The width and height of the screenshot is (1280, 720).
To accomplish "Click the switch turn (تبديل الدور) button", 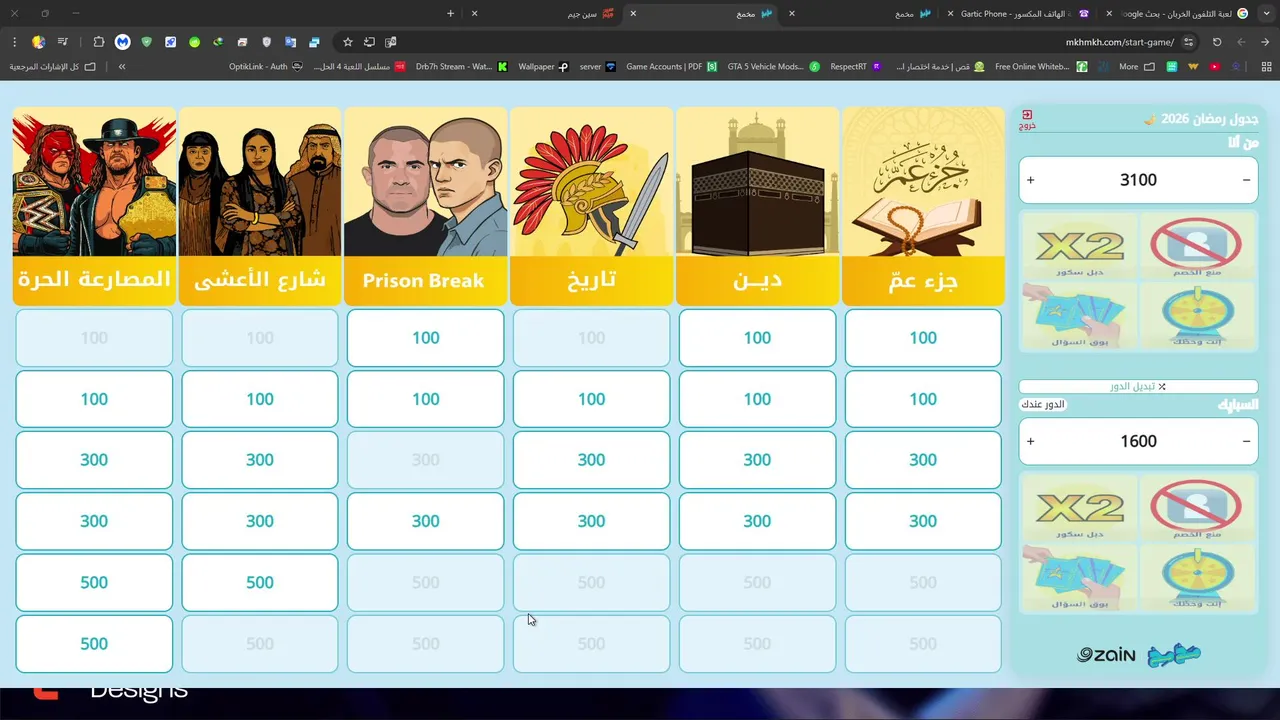I will tap(1139, 386).
